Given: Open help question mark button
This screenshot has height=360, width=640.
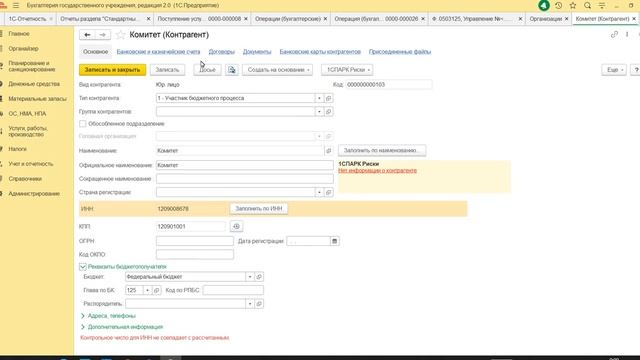Looking at the screenshot, I should click(636, 70).
